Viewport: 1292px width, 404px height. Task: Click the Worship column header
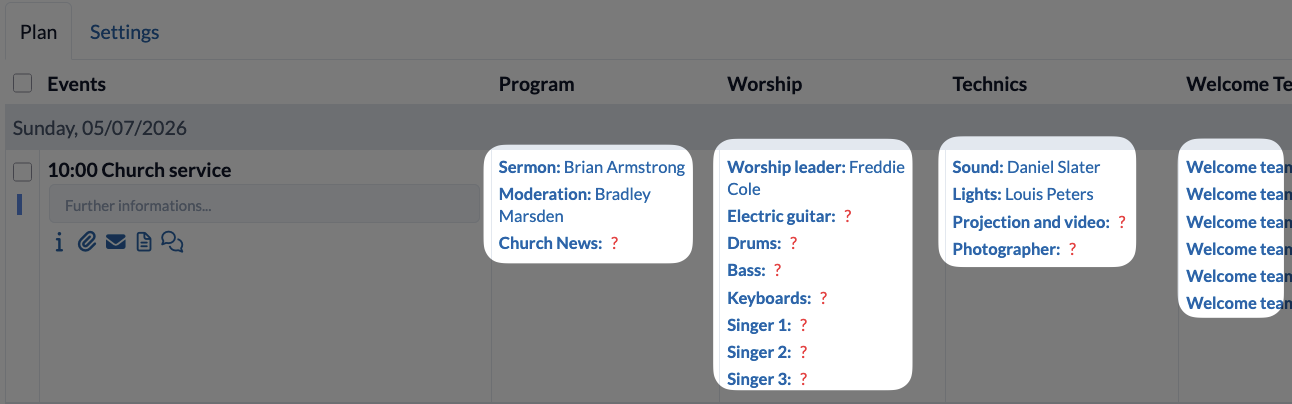(765, 84)
